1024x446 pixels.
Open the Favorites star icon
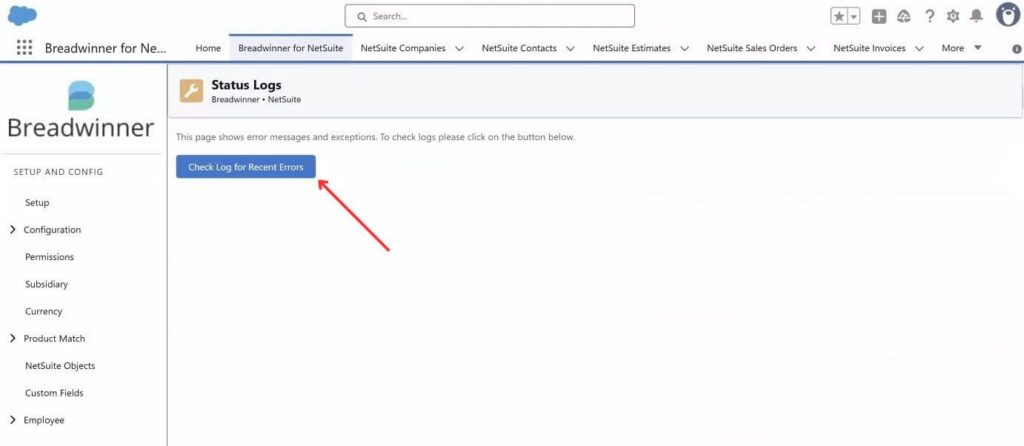pyautogui.click(x=839, y=16)
